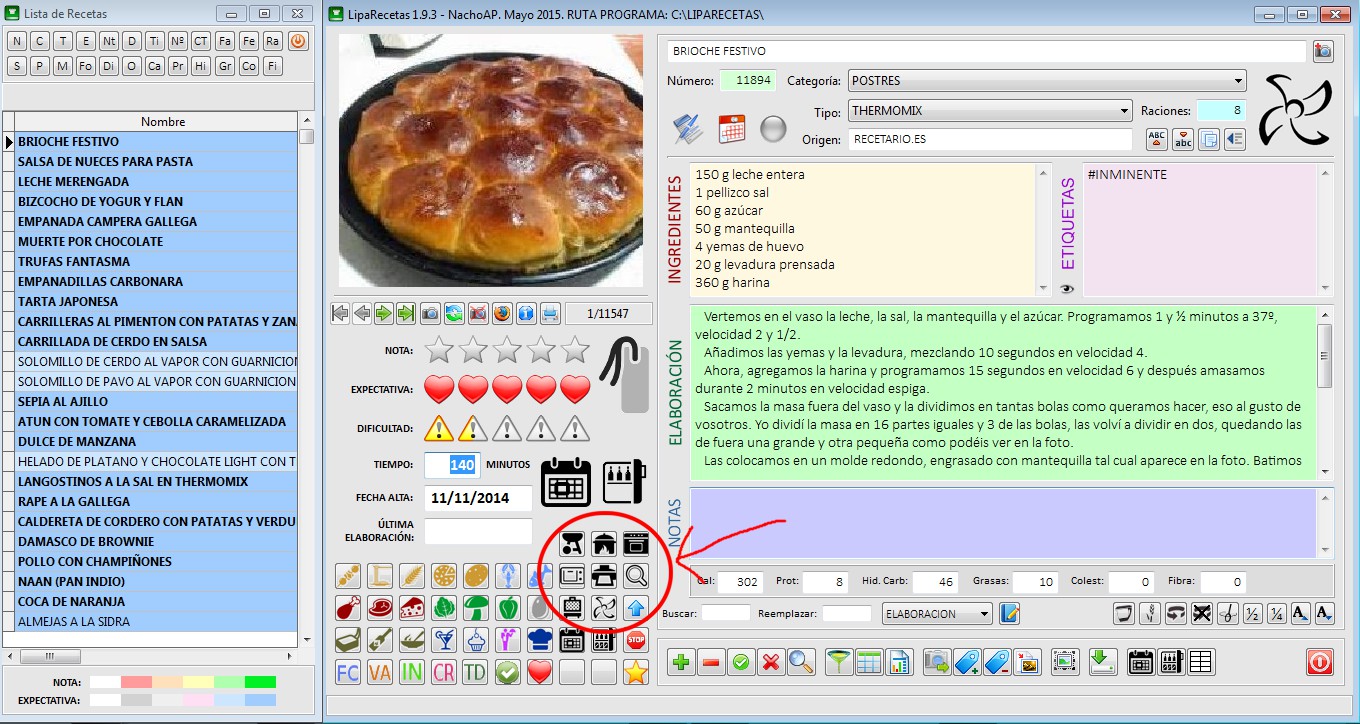Click the mushroom ingredient icon

476,608
